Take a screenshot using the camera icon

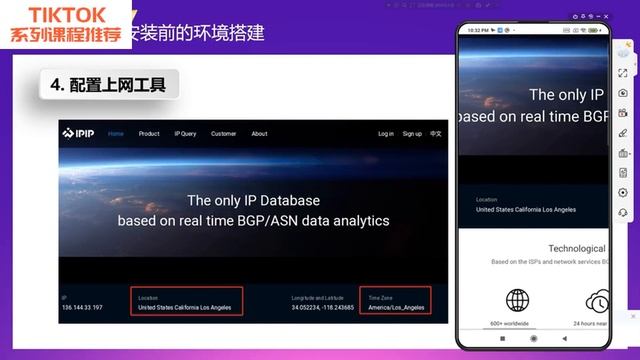pos(623,93)
